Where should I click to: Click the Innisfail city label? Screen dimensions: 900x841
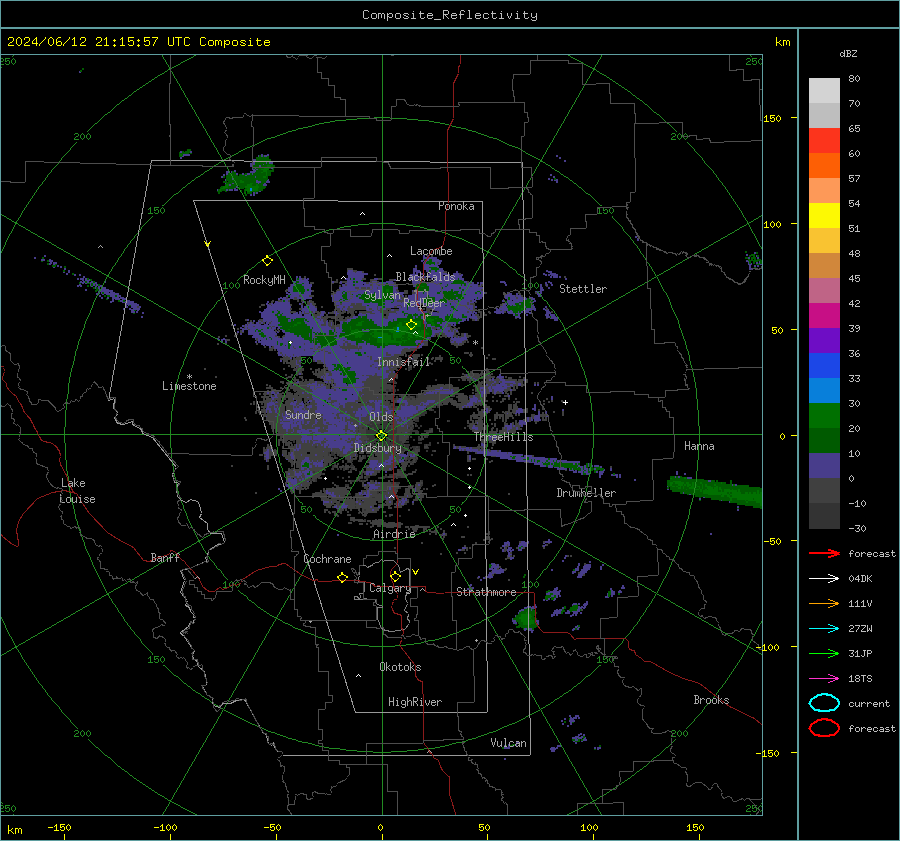[404, 362]
